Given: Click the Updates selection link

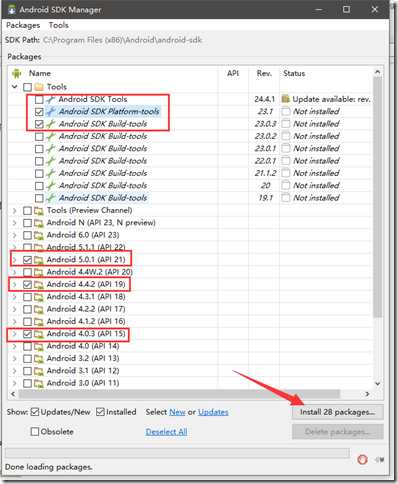Looking at the screenshot, I should coord(213,412).
